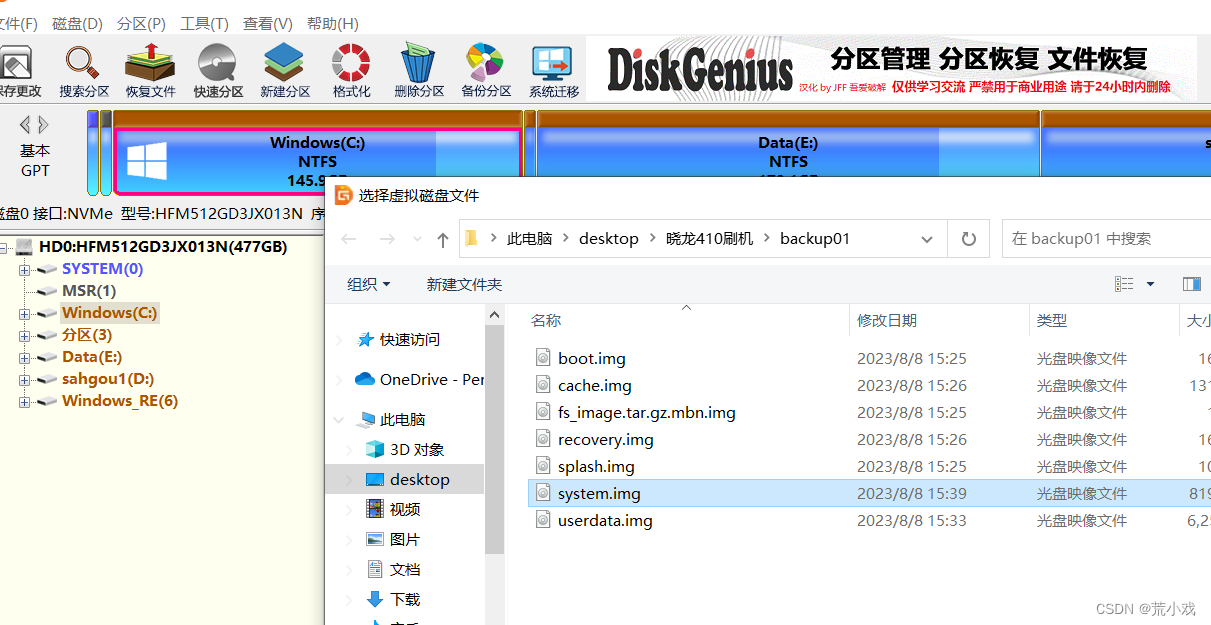Select the splash.img file icon
The width and height of the screenshot is (1211, 625).
pos(543,466)
